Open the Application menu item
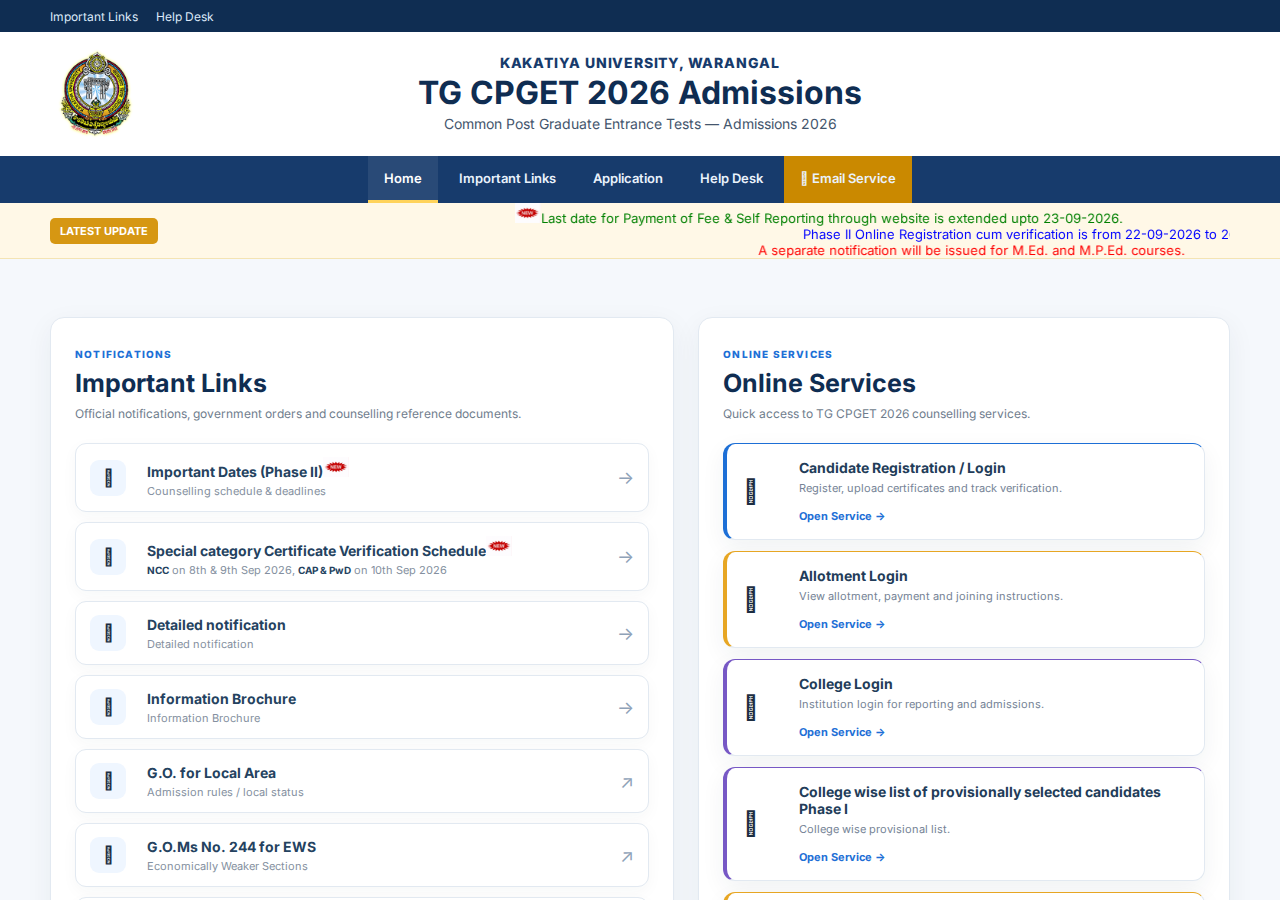Screen dimensions: 1280x900 tap(628, 179)
